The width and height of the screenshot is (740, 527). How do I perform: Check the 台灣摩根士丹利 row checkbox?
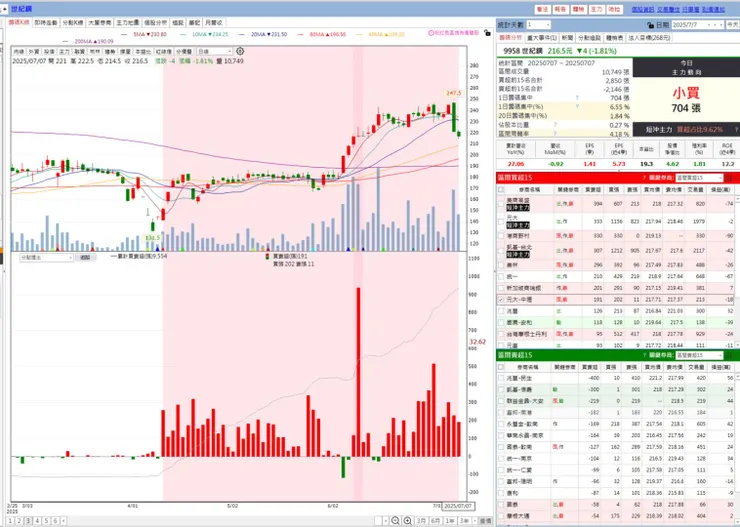click(x=501, y=334)
